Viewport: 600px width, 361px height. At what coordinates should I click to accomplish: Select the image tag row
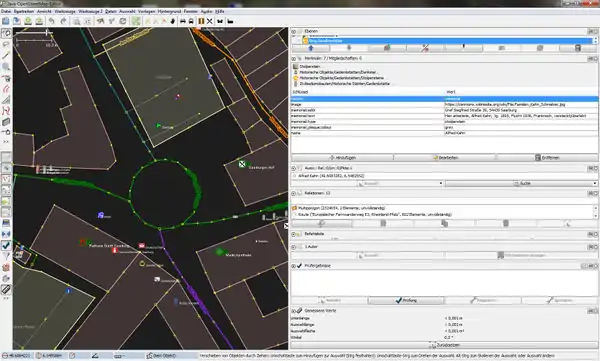pos(444,105)
